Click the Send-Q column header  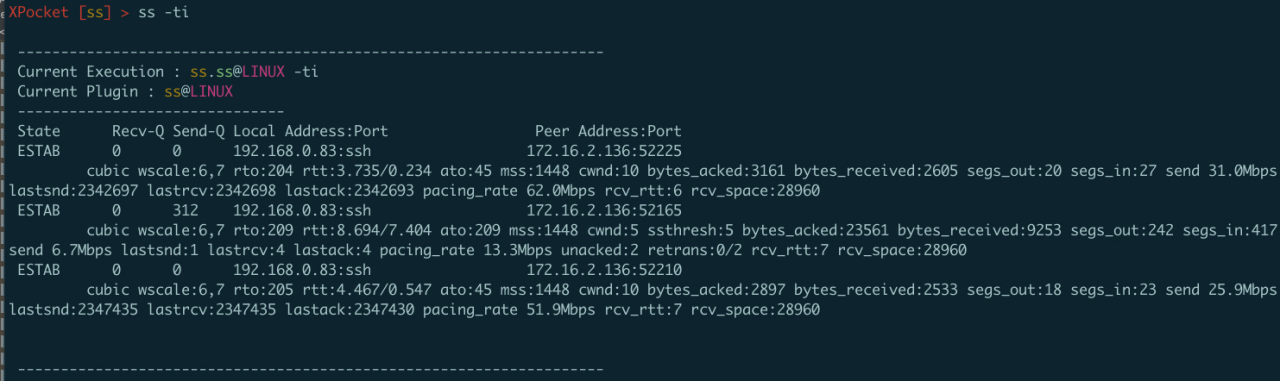click(x=198, y=131)
